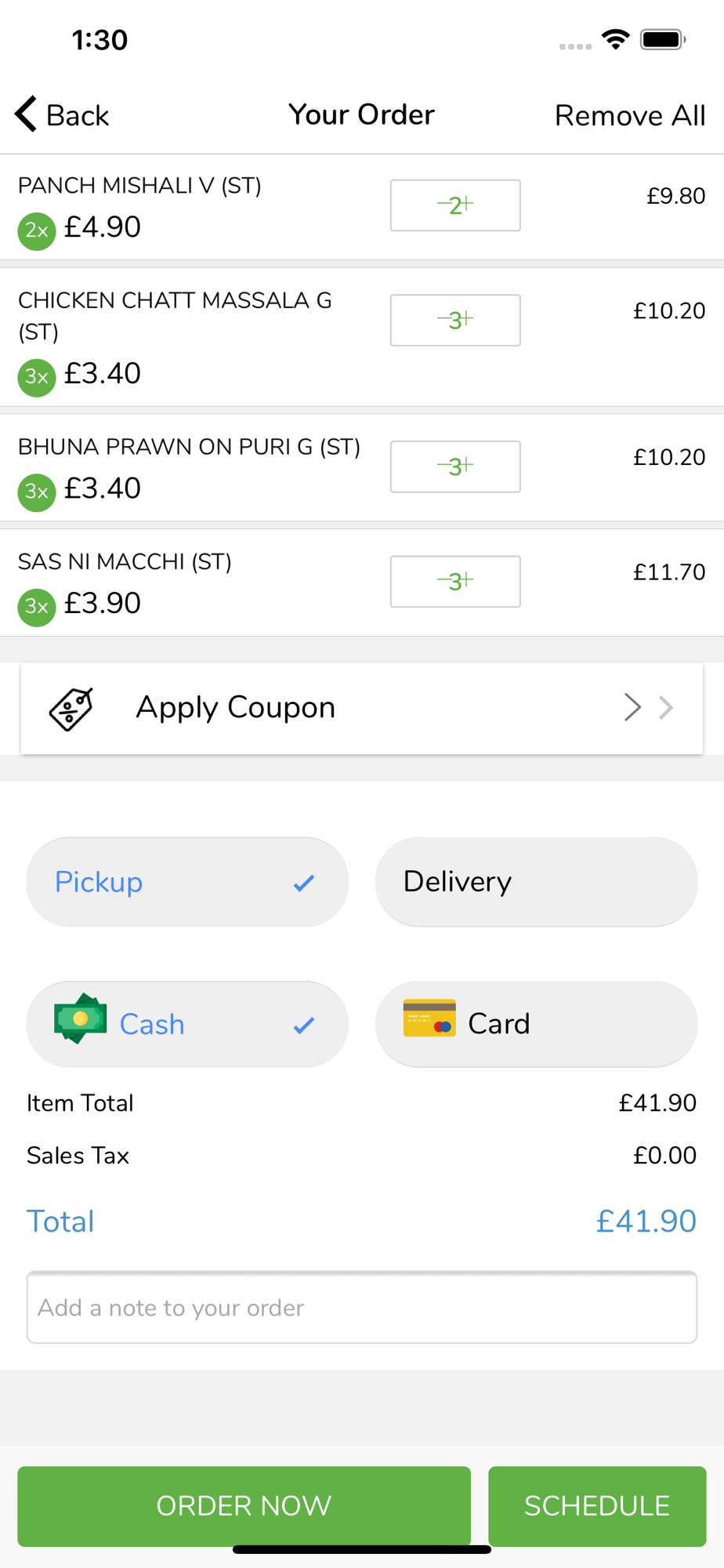
Task: Click the green cash money icon
Action: point(81,1018)
